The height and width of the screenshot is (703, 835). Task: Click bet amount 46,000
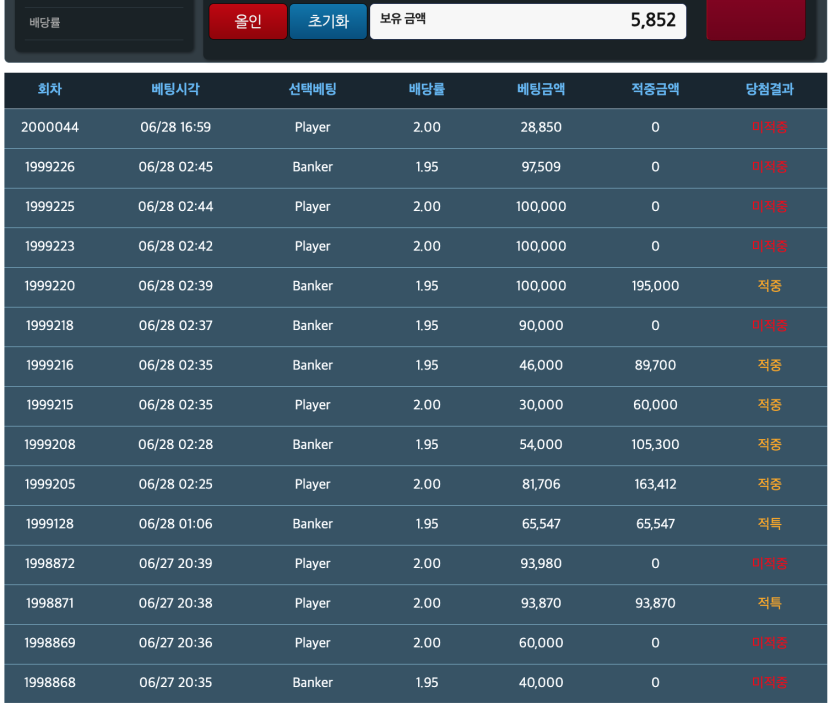[x=541, y=365]
